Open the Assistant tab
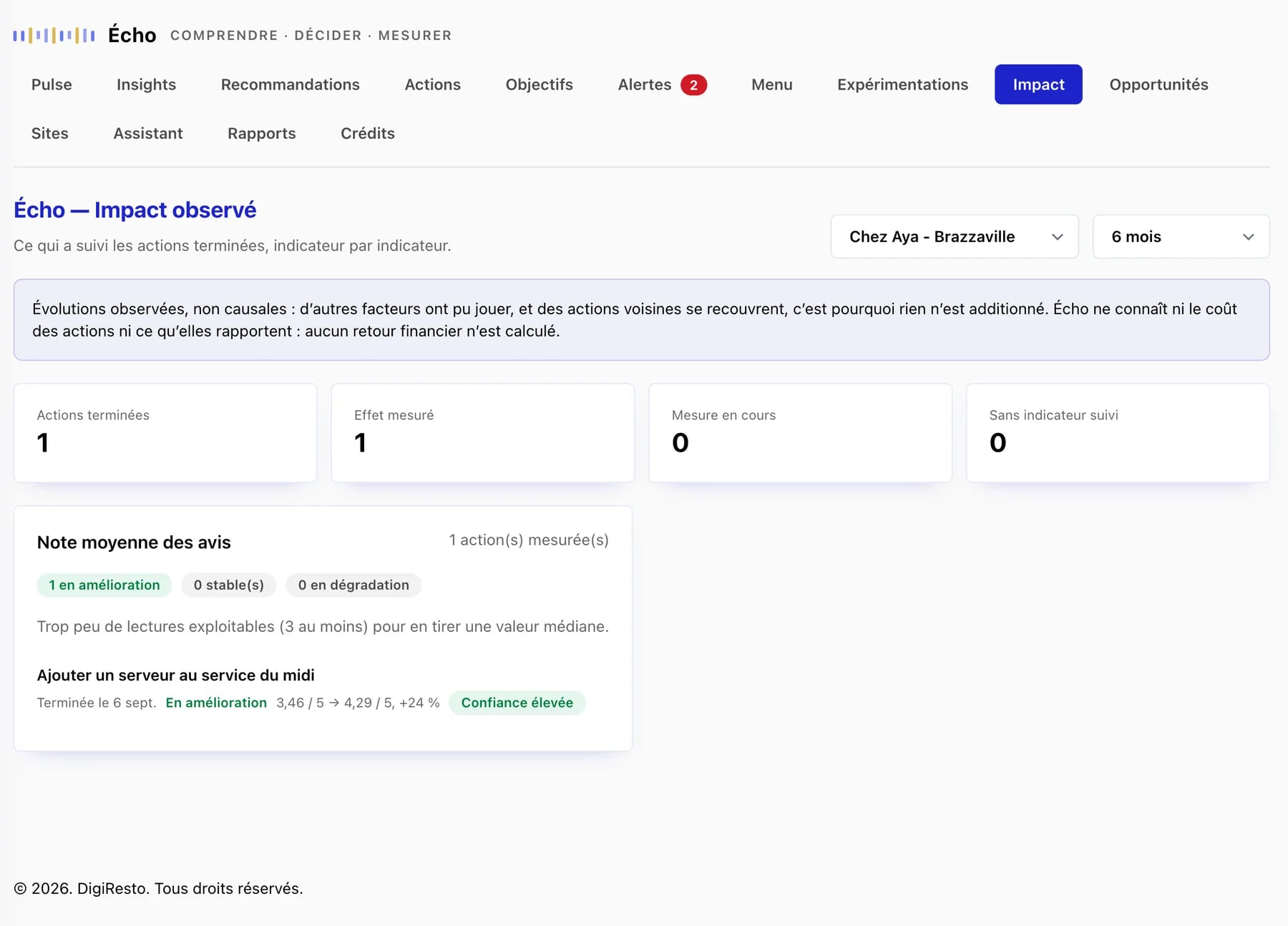Screen dimensions: 1288x926 click(x=148, y=133)
